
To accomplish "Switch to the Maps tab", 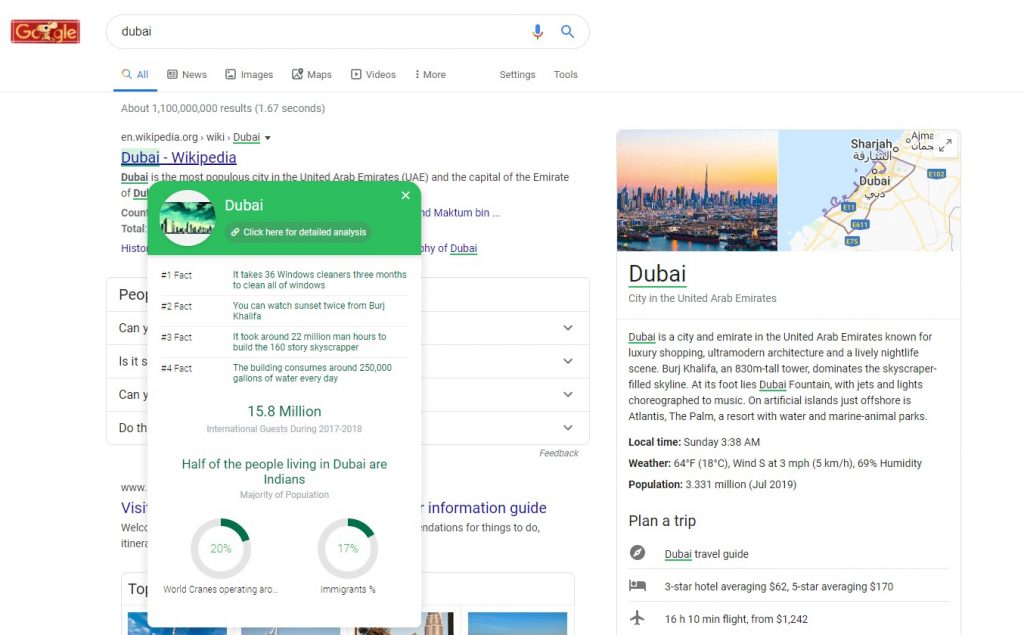I will coord(312,74).
